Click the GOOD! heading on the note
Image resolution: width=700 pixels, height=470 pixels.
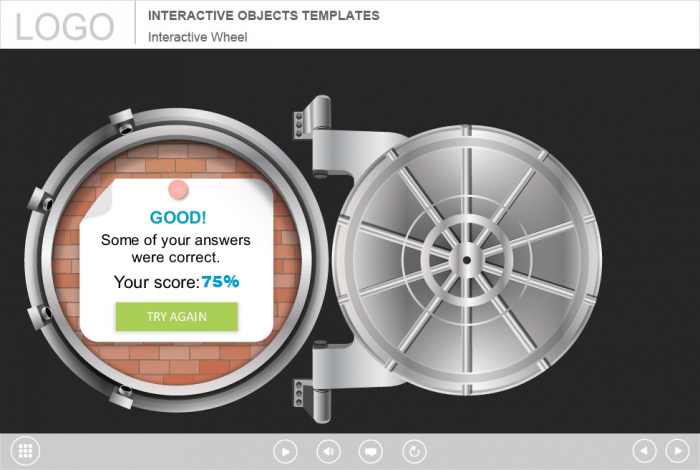coord(178,217)
